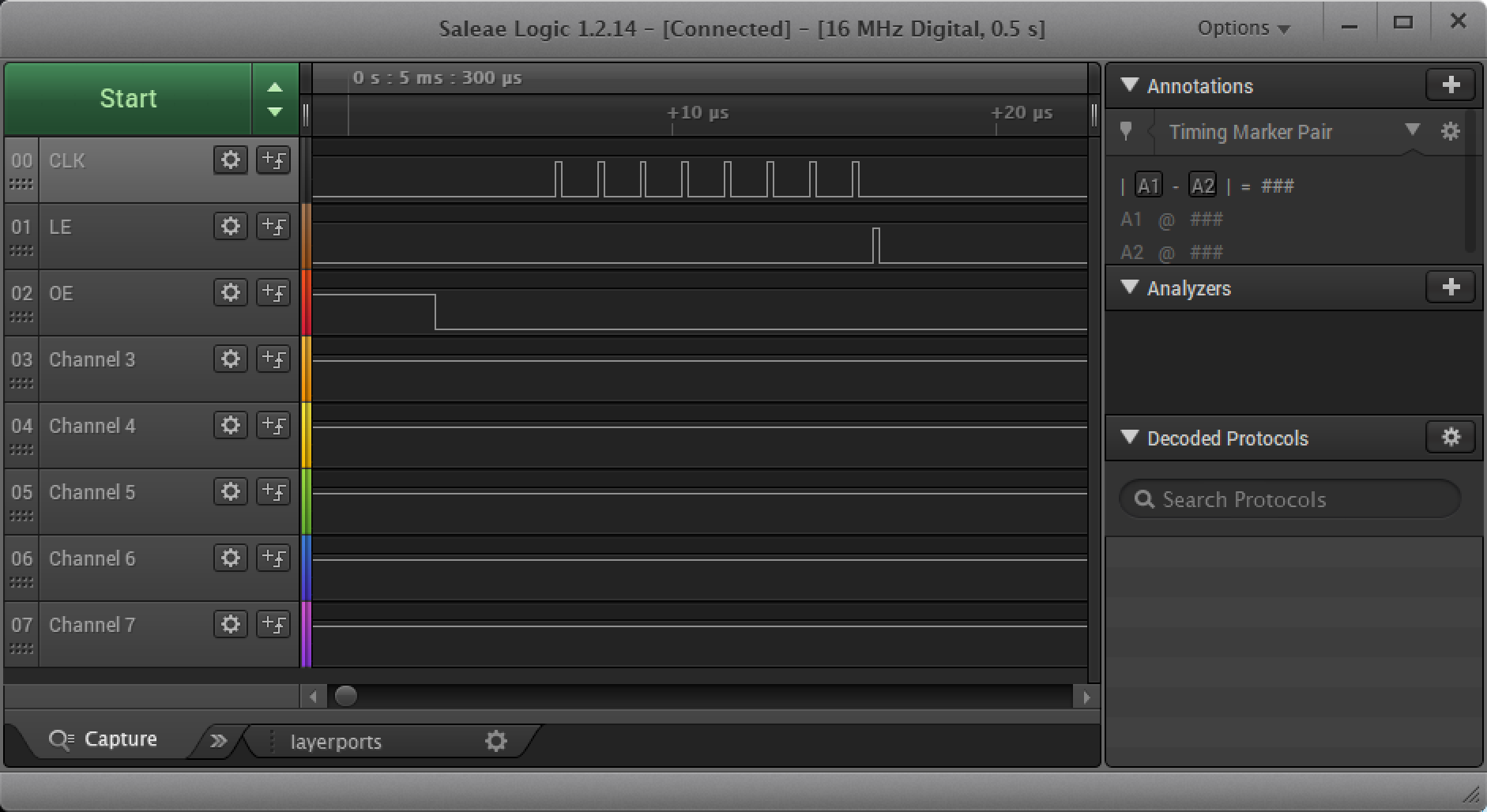
Task: Open settings gear for Channel 4
Action: pos(231,426)
